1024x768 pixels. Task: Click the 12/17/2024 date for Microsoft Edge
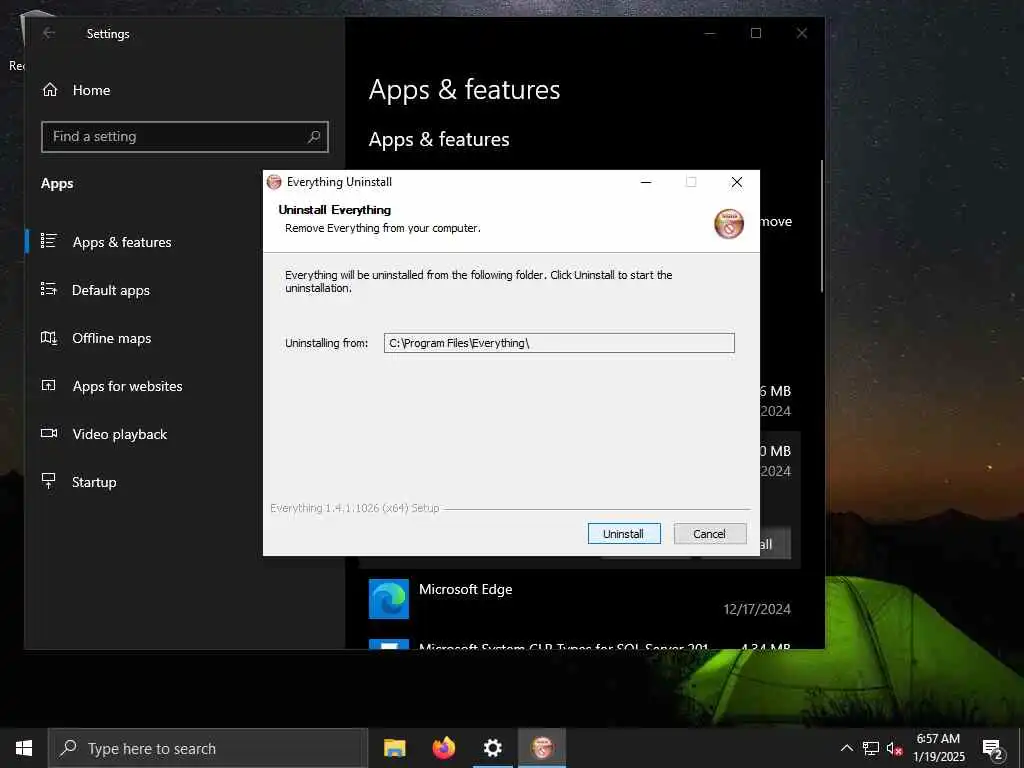757,609
